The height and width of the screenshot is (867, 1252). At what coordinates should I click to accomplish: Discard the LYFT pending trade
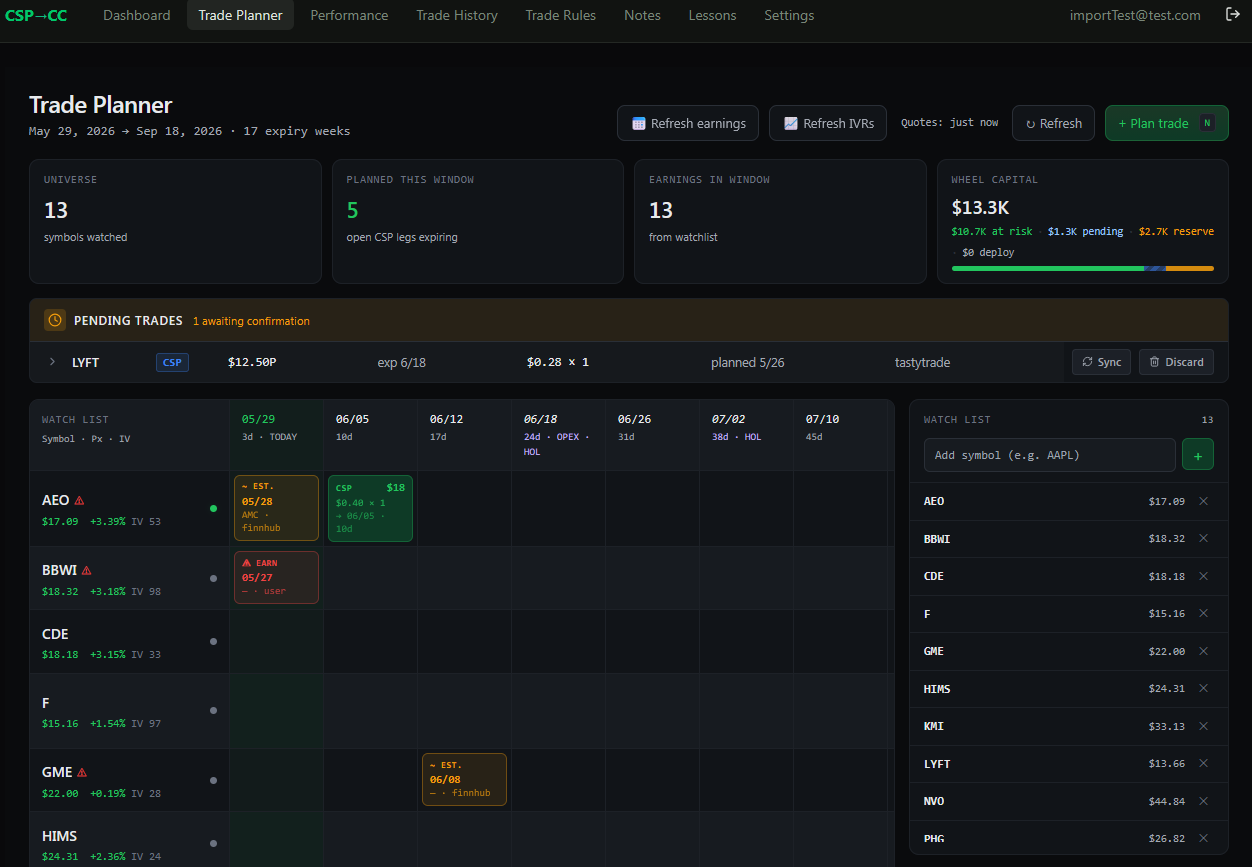pos(1176,362)
